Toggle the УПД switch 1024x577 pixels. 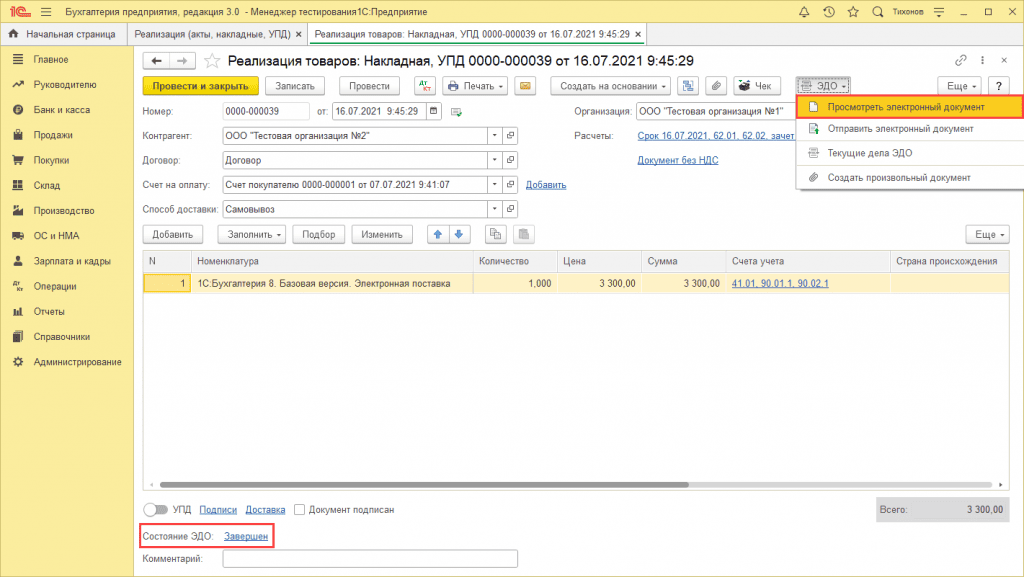pos(155,509)
